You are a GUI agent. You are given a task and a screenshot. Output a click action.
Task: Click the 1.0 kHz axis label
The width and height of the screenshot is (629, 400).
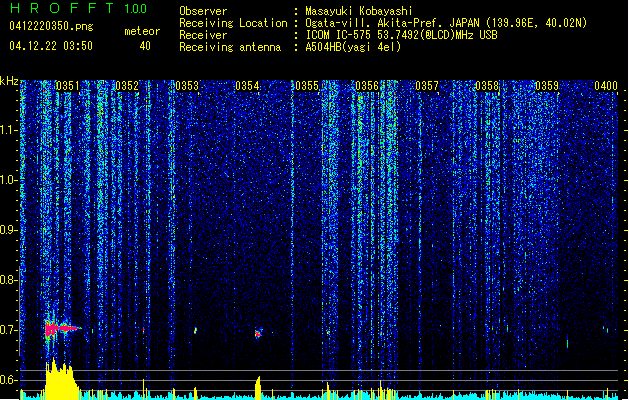point(8,180)
